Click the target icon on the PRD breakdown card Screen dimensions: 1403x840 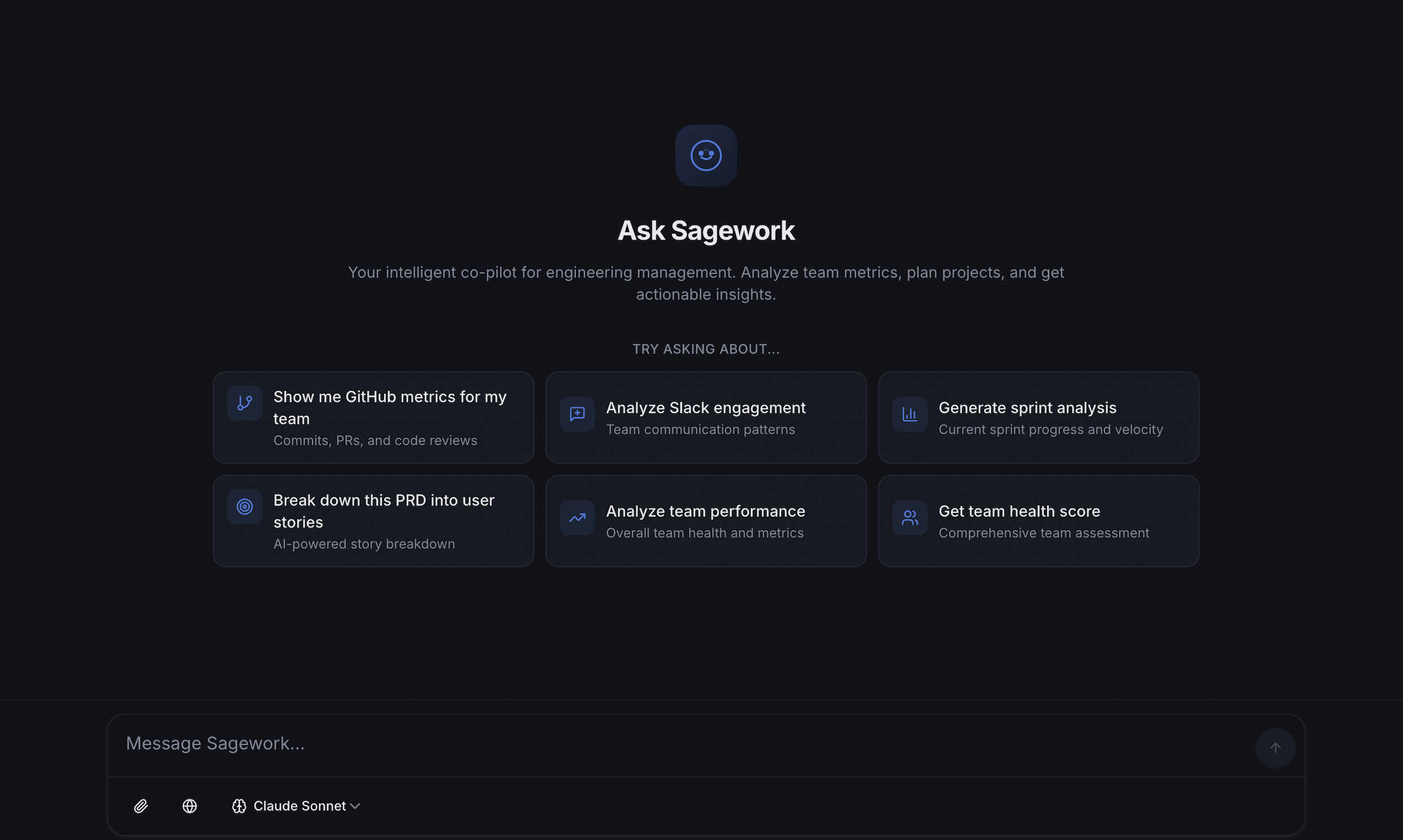(x=244, y=506)
